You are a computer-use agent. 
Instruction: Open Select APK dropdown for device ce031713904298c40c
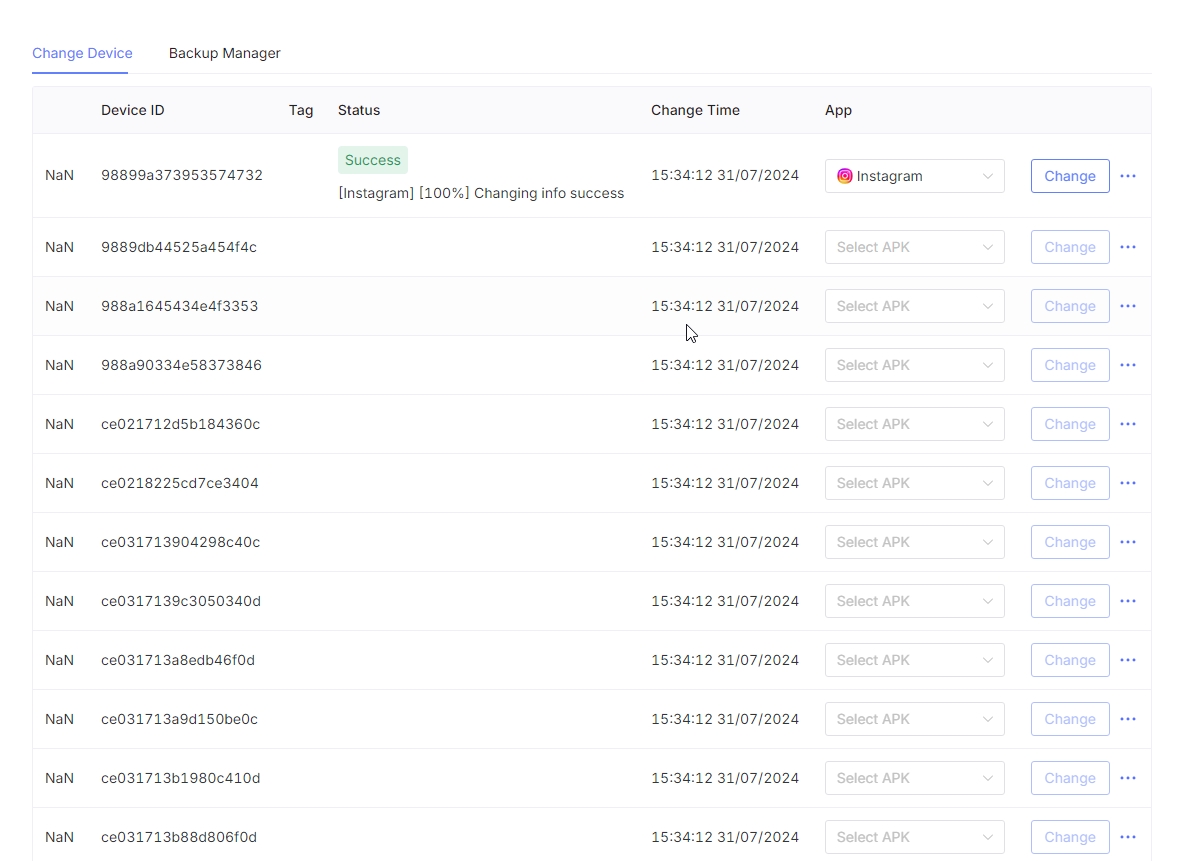point(914,542)
